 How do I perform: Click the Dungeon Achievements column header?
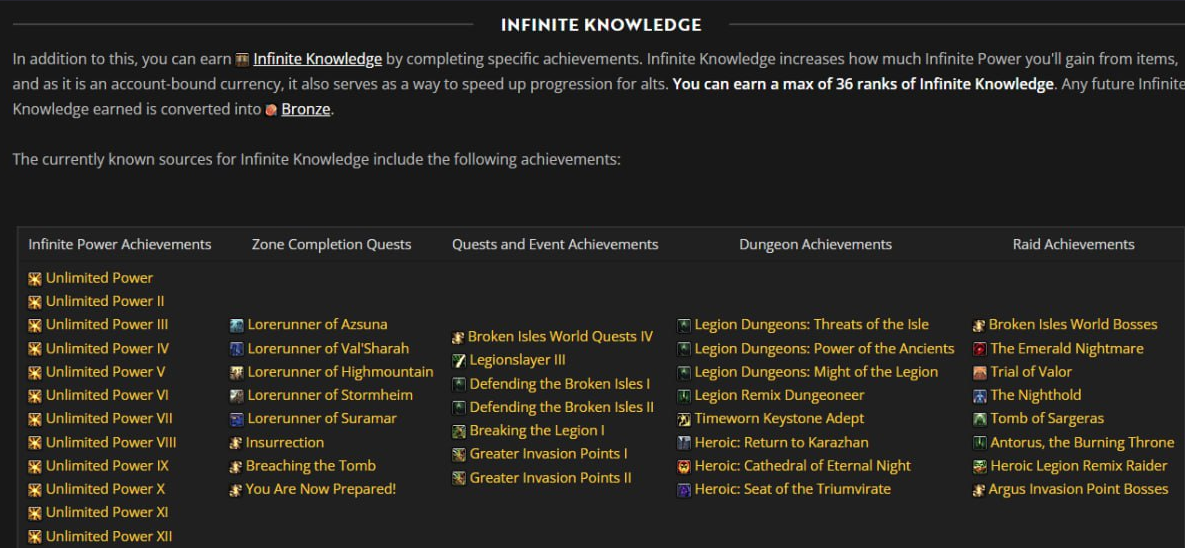point(815,244)
